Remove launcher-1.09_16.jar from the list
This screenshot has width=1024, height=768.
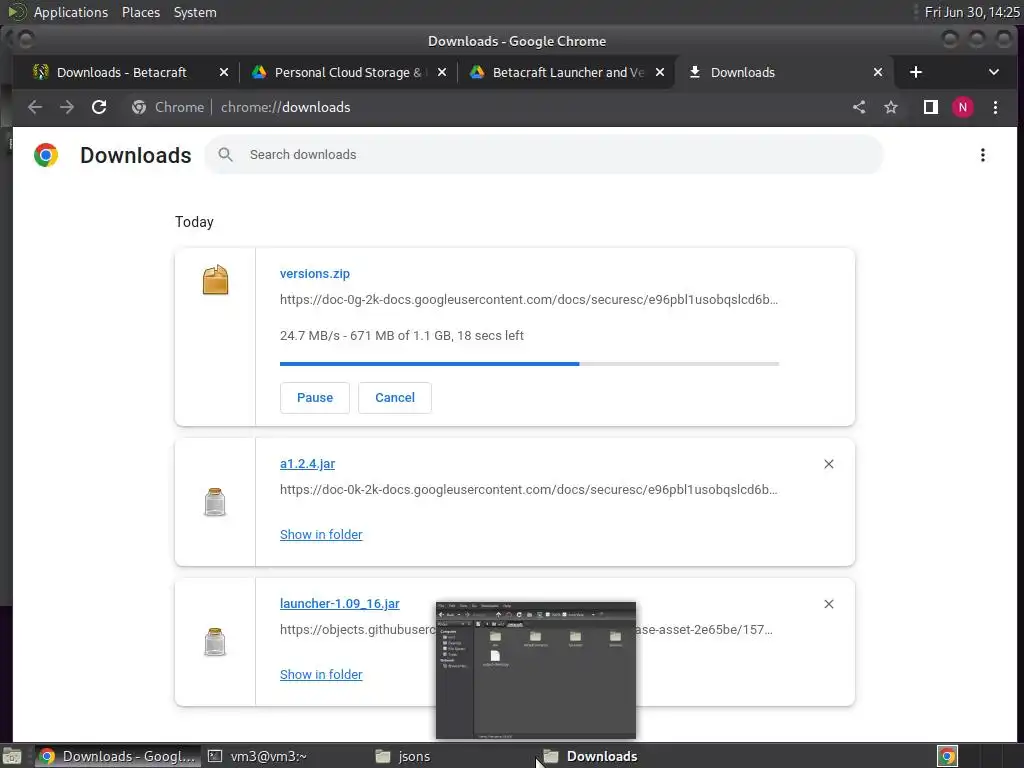(x=829, y=604)
